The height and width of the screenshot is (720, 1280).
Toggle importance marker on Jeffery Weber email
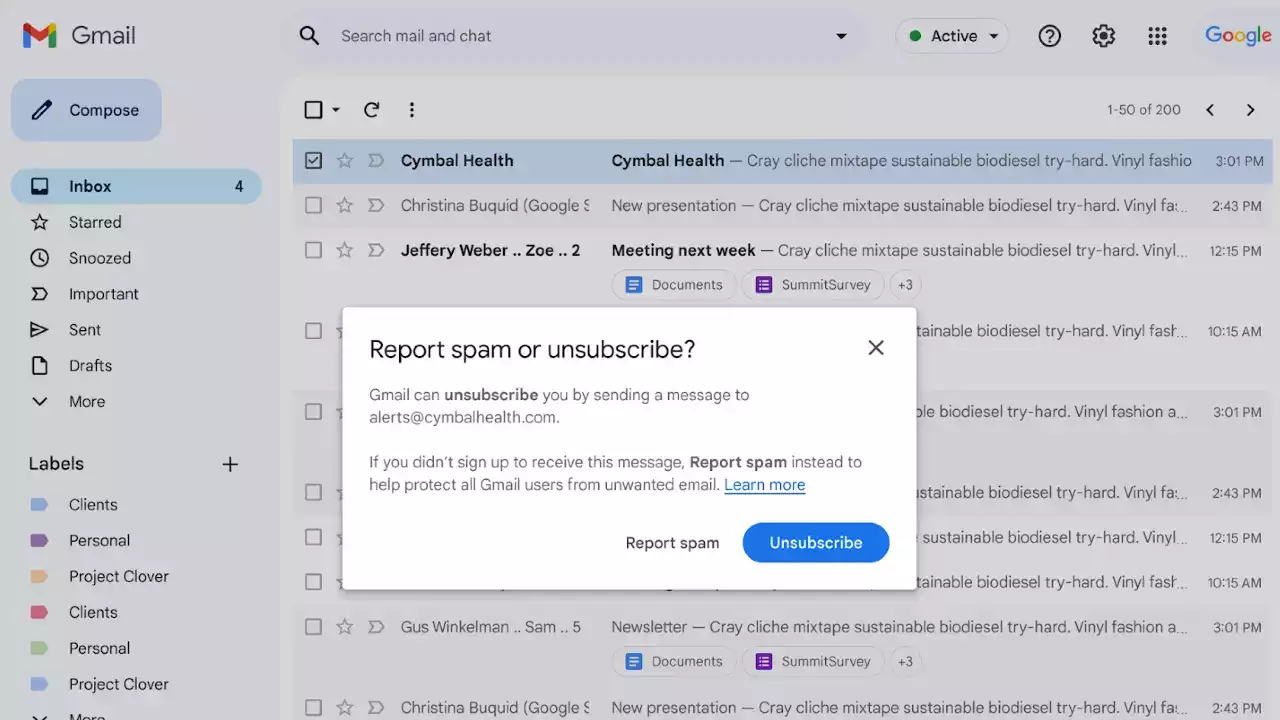coord(376,251)
